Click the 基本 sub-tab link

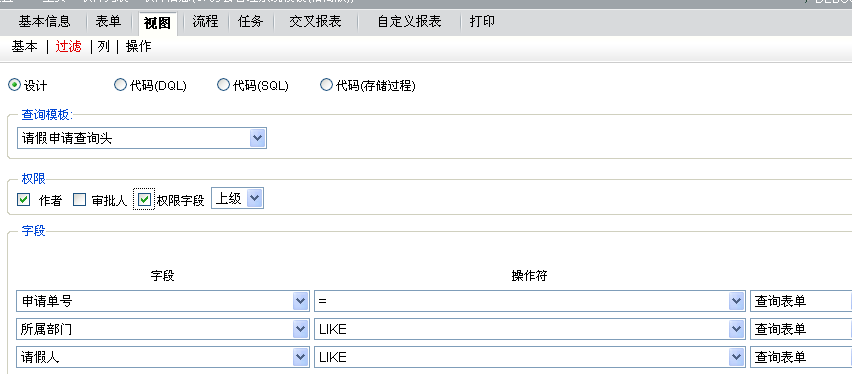point(24,47)
